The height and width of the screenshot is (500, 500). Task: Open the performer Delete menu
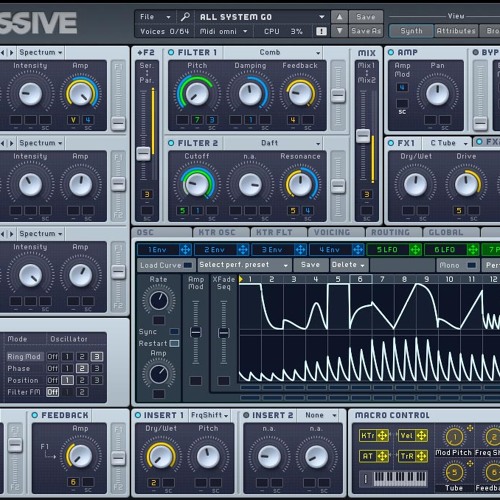click(x=348, y=265)
